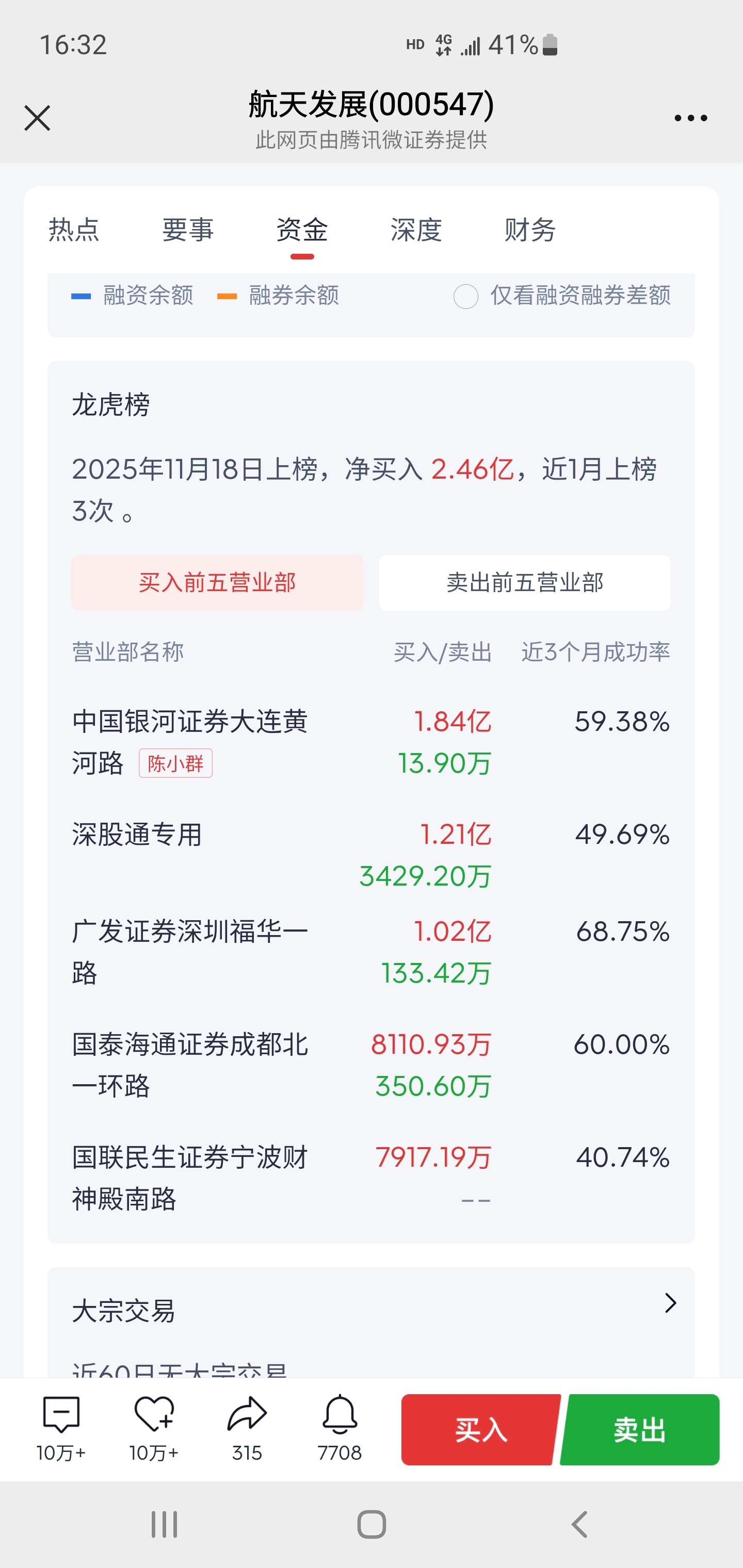Open the three-dot more menu
The width and height of the screenshot is (743, 1568).
(690, 118)
